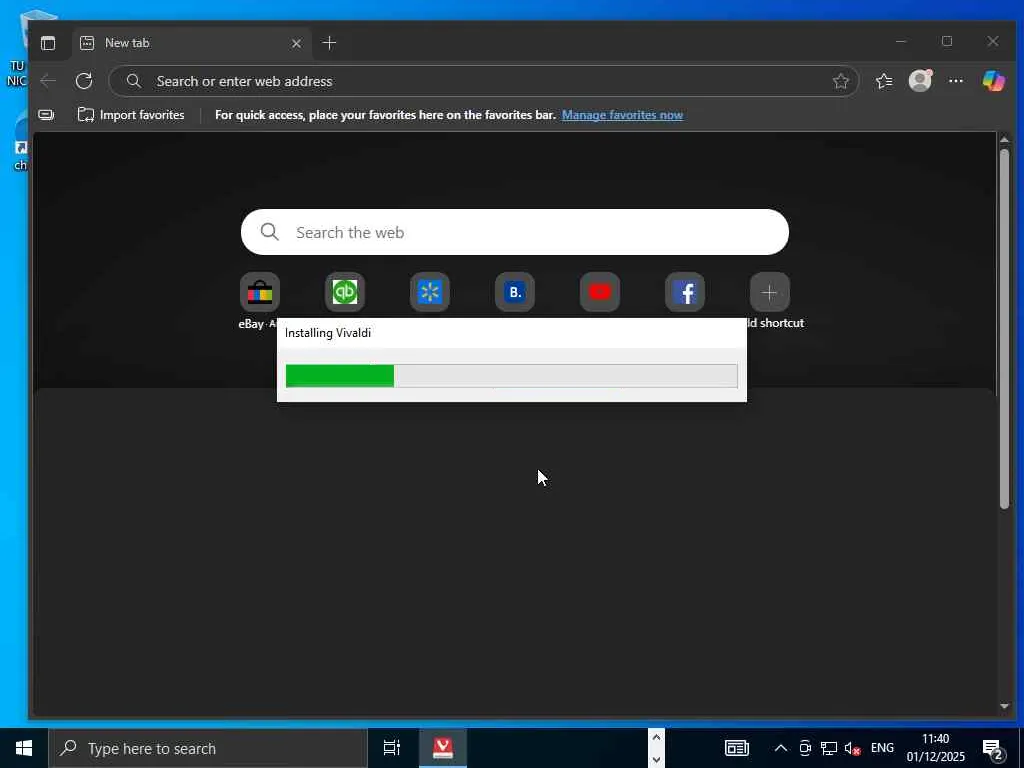This screenshot has width=1024, height=768.
Task: Open the Booking.com shortcut tile
Action: click(x=515, y=293)
